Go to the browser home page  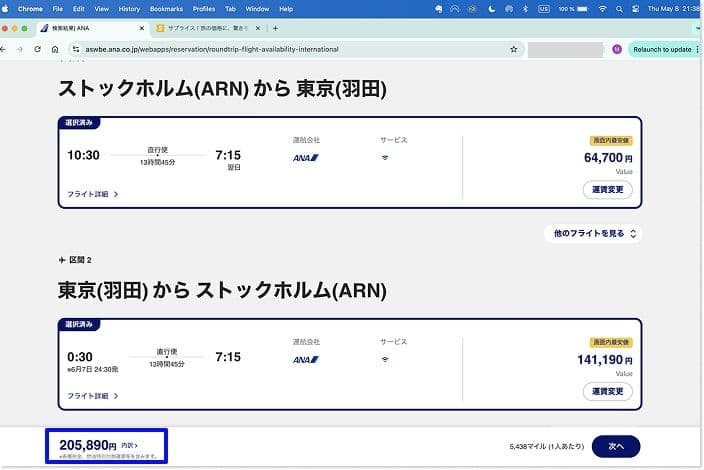coord(55,49)
